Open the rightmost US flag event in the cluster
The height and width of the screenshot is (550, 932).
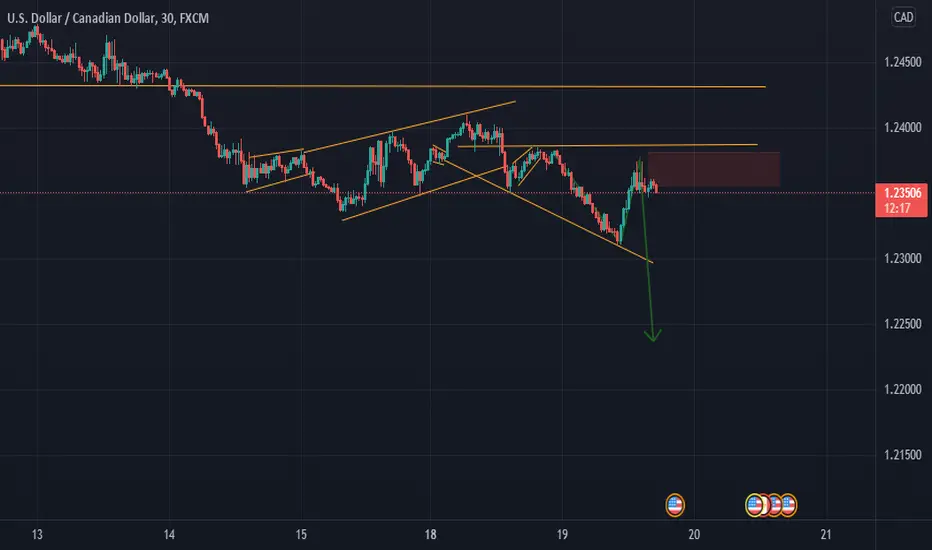click(788, 505)
